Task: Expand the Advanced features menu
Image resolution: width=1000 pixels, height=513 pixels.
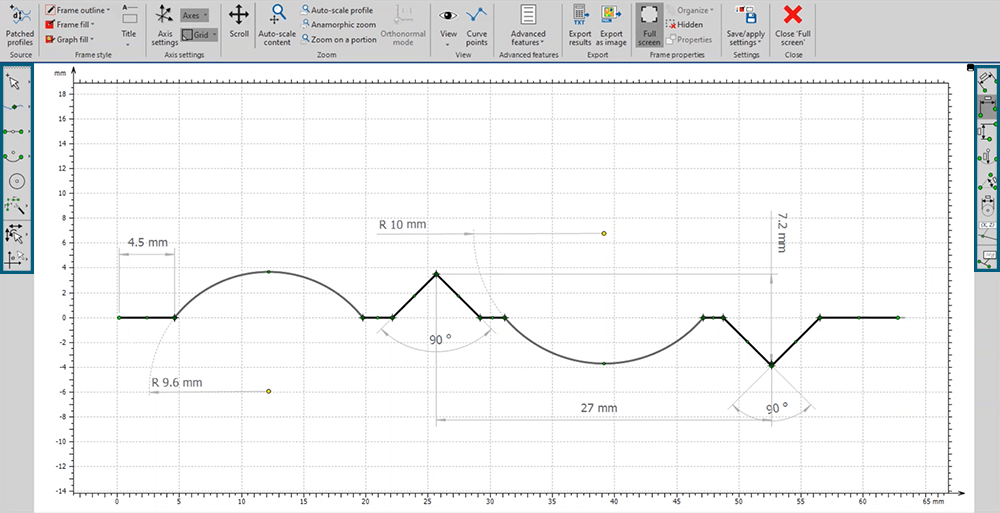Action: click(528, 26)
